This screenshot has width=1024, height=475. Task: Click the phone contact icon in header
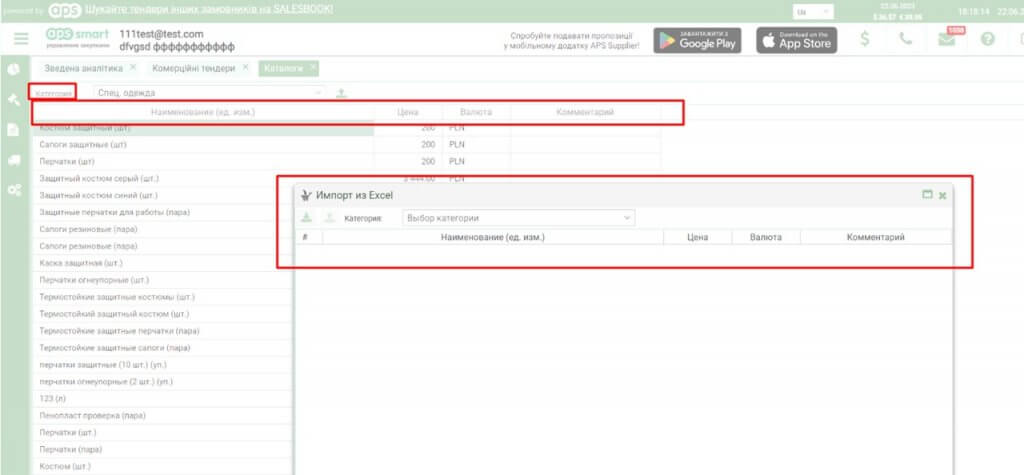905,39
